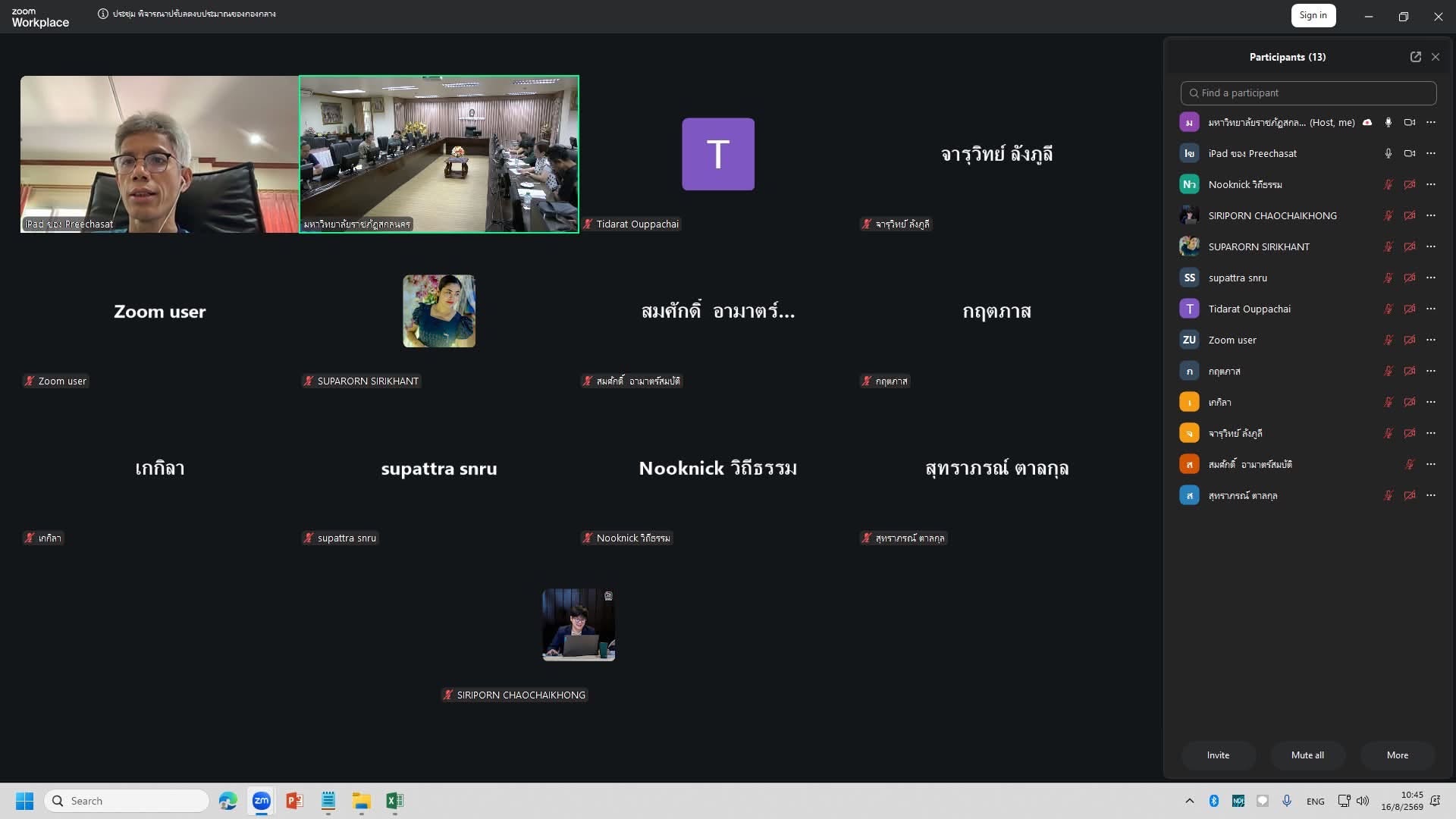Click the ZU avatar in the participants list
The image size is (1456, 819).
click(1189, 340)
